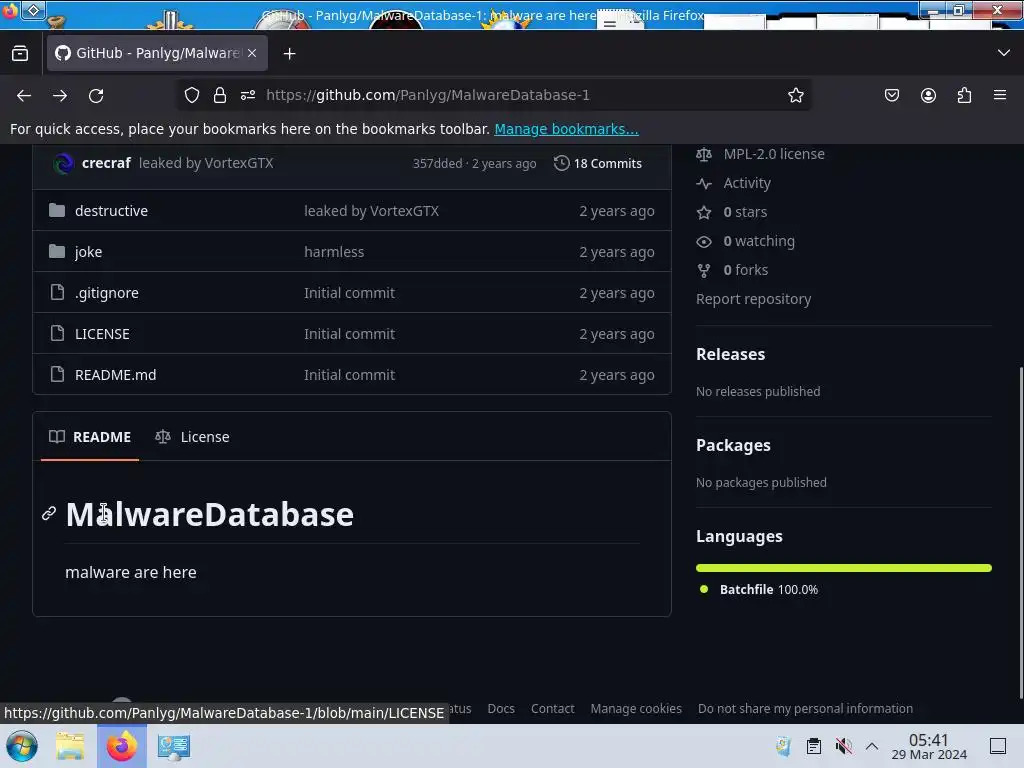This screenshot has width=1024, height=768.
Task: Close the GitHub Panlyg/Malware tab
Action: coord(252,53)
